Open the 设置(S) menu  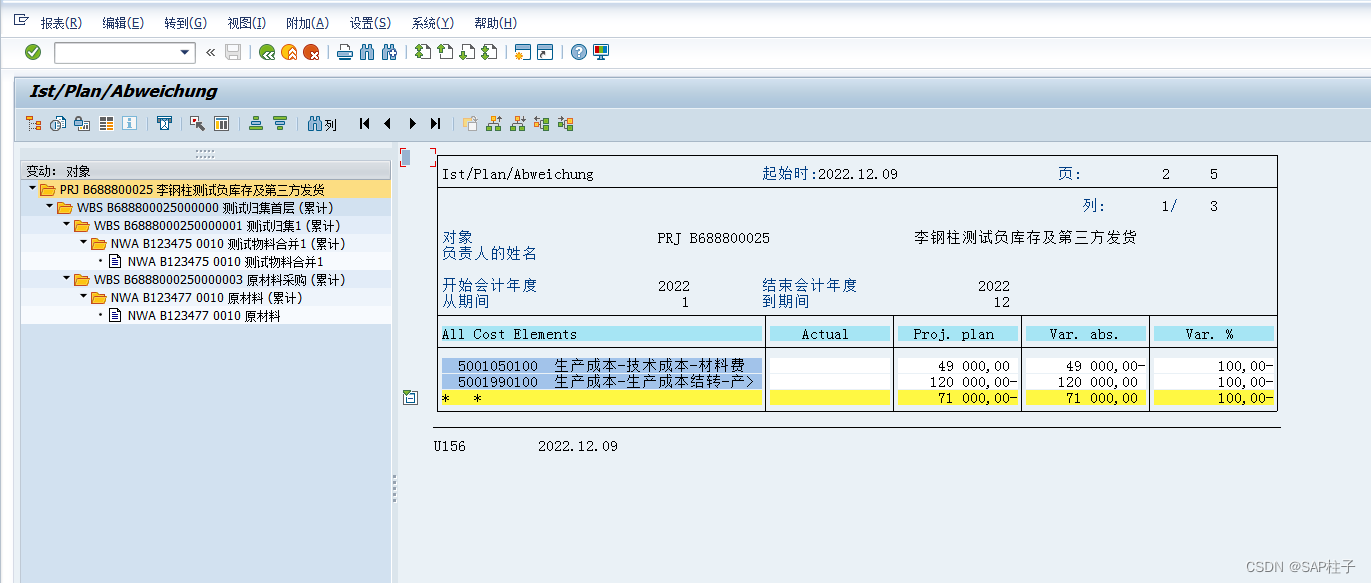370,23
